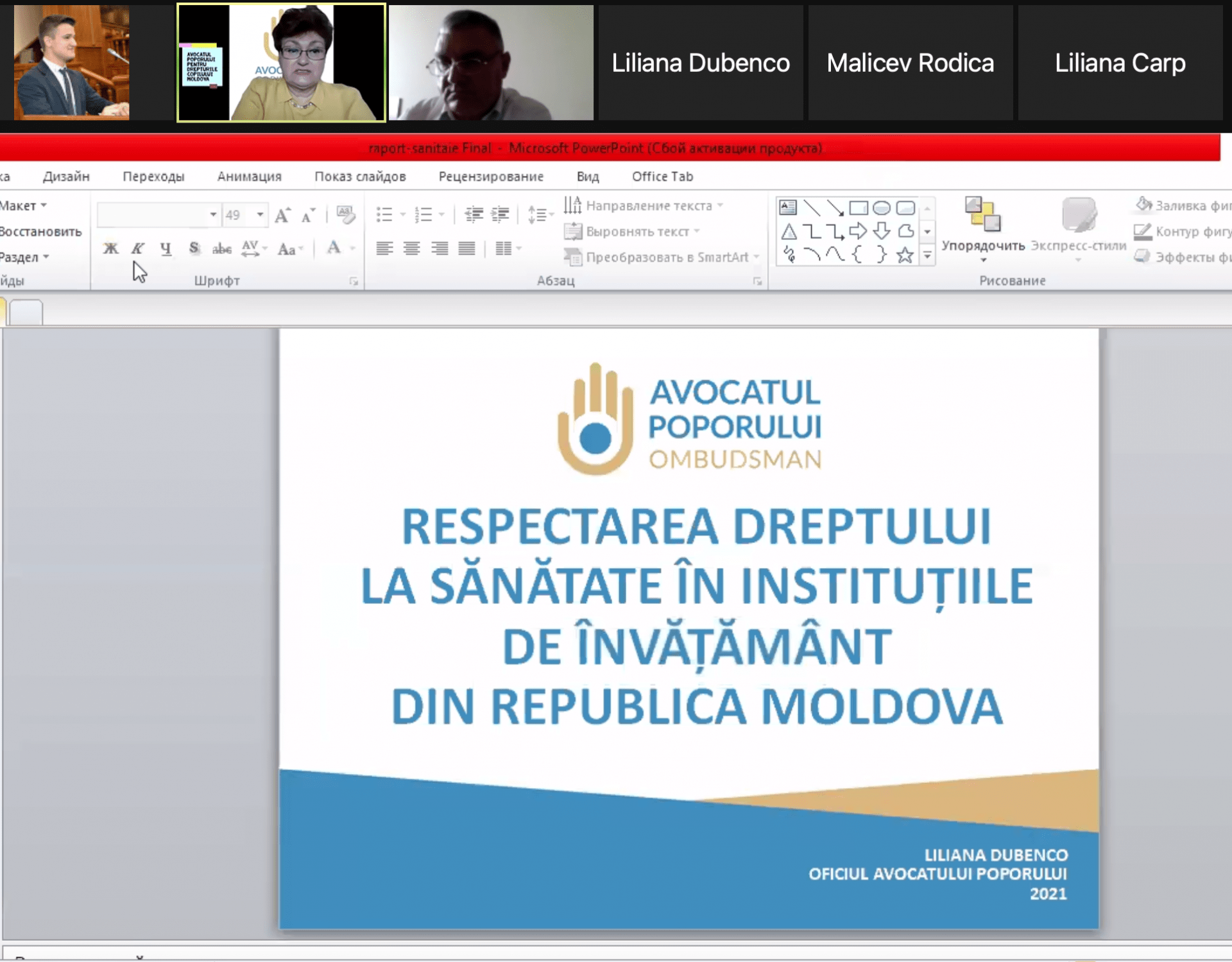Toggle italic (К) formatting
Viewport: 1232px width, 962px height.
(137, 248)
